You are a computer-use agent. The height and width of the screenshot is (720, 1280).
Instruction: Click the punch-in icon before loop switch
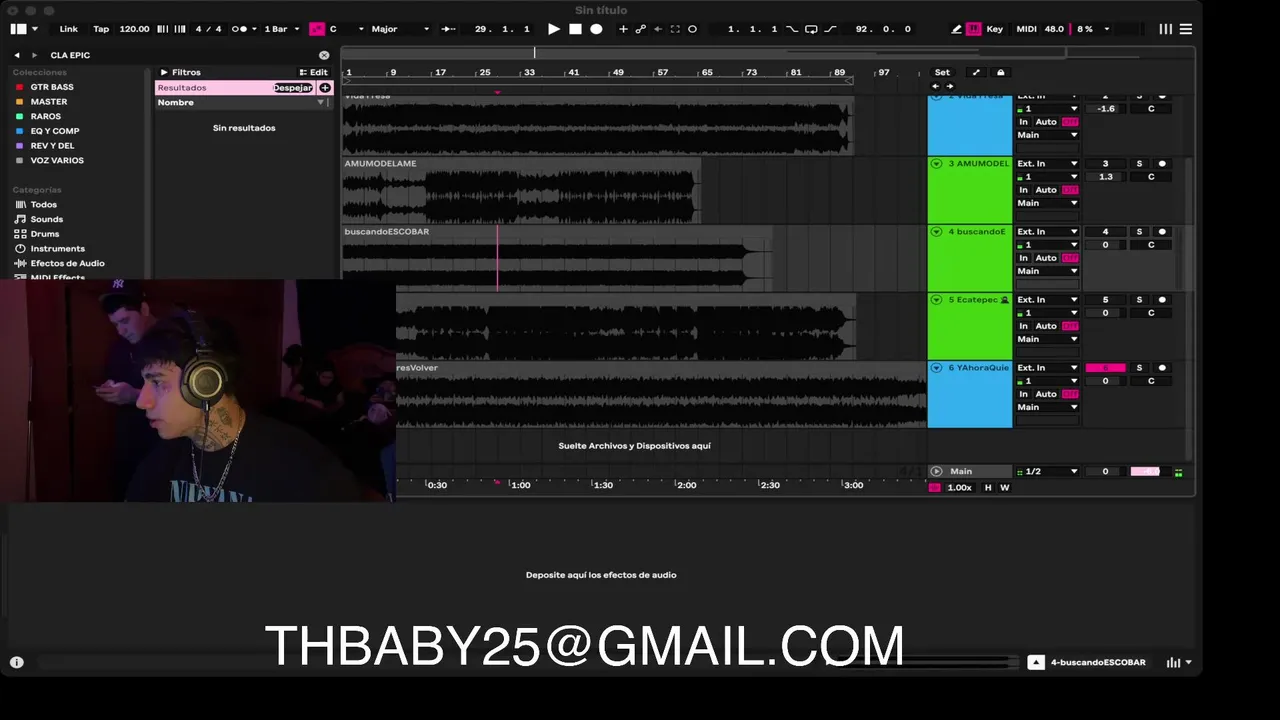tap(792, 29)
